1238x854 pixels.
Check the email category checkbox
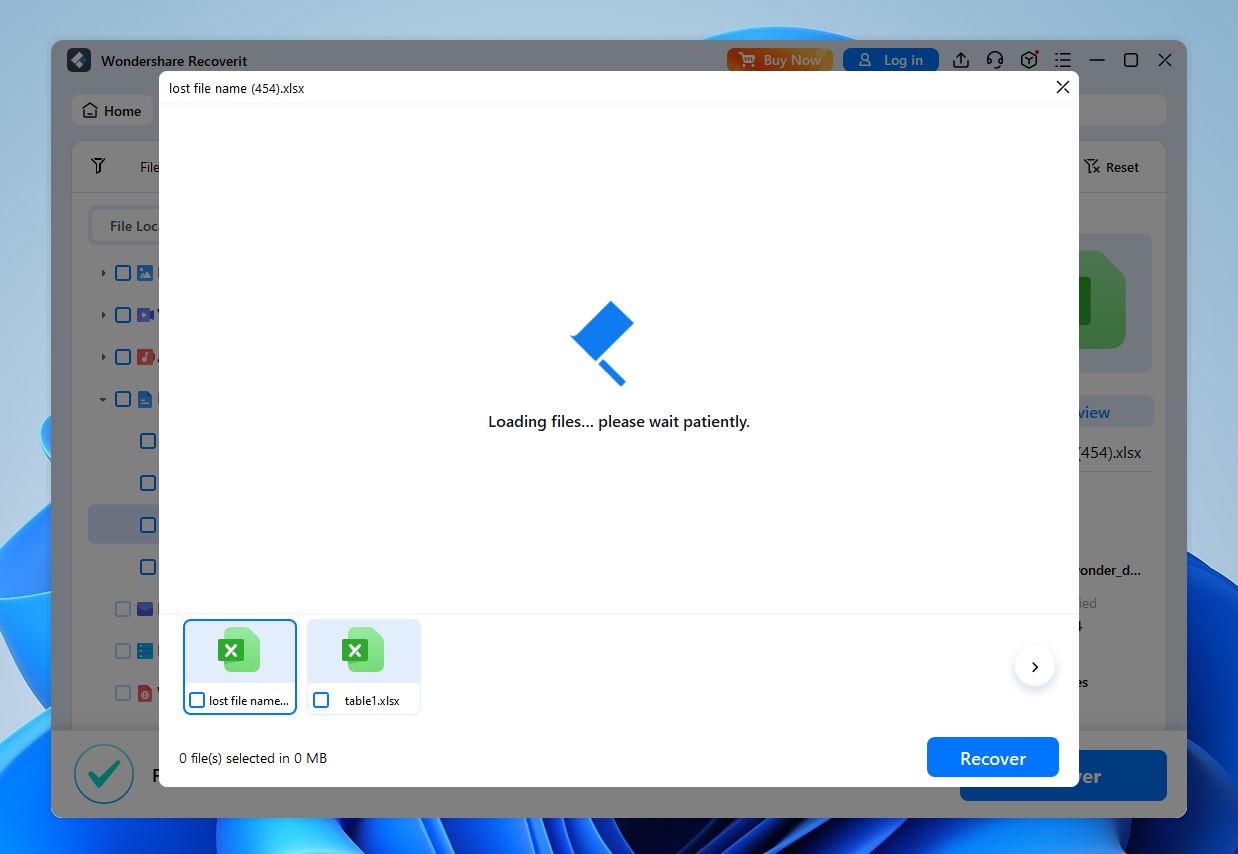(x=123, y=609)
